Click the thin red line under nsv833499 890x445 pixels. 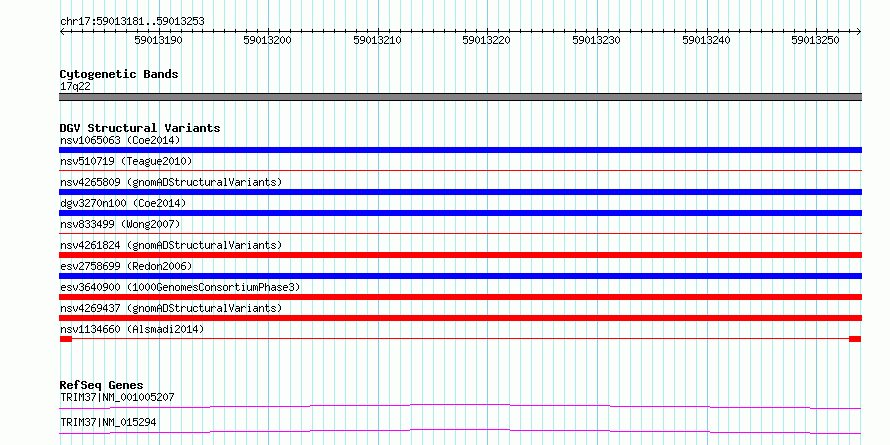pos(460,233)
